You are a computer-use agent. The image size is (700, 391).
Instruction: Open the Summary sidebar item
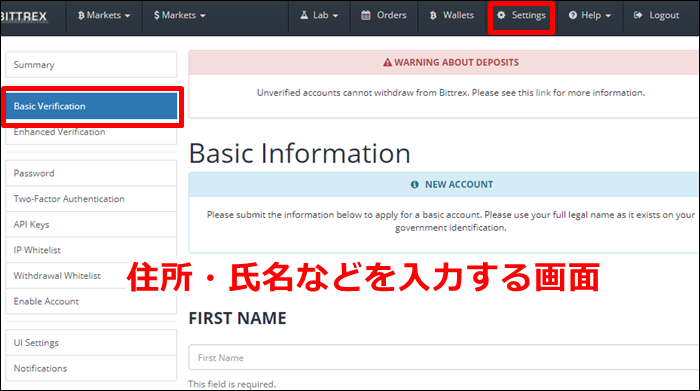pos(91,65)
